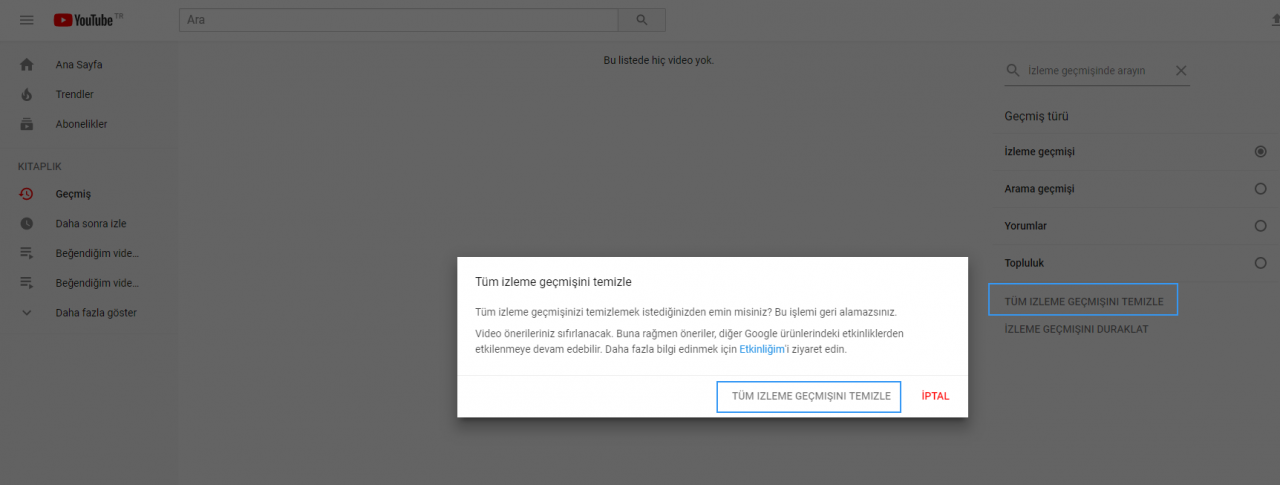Image resolution: width=1280 pixels, height=485 pixels.
Task: Confirm TÜM İZLEME GEÇMİŞİNİ TEMİZLE in dialog
Action: click(x=810, y=396)
